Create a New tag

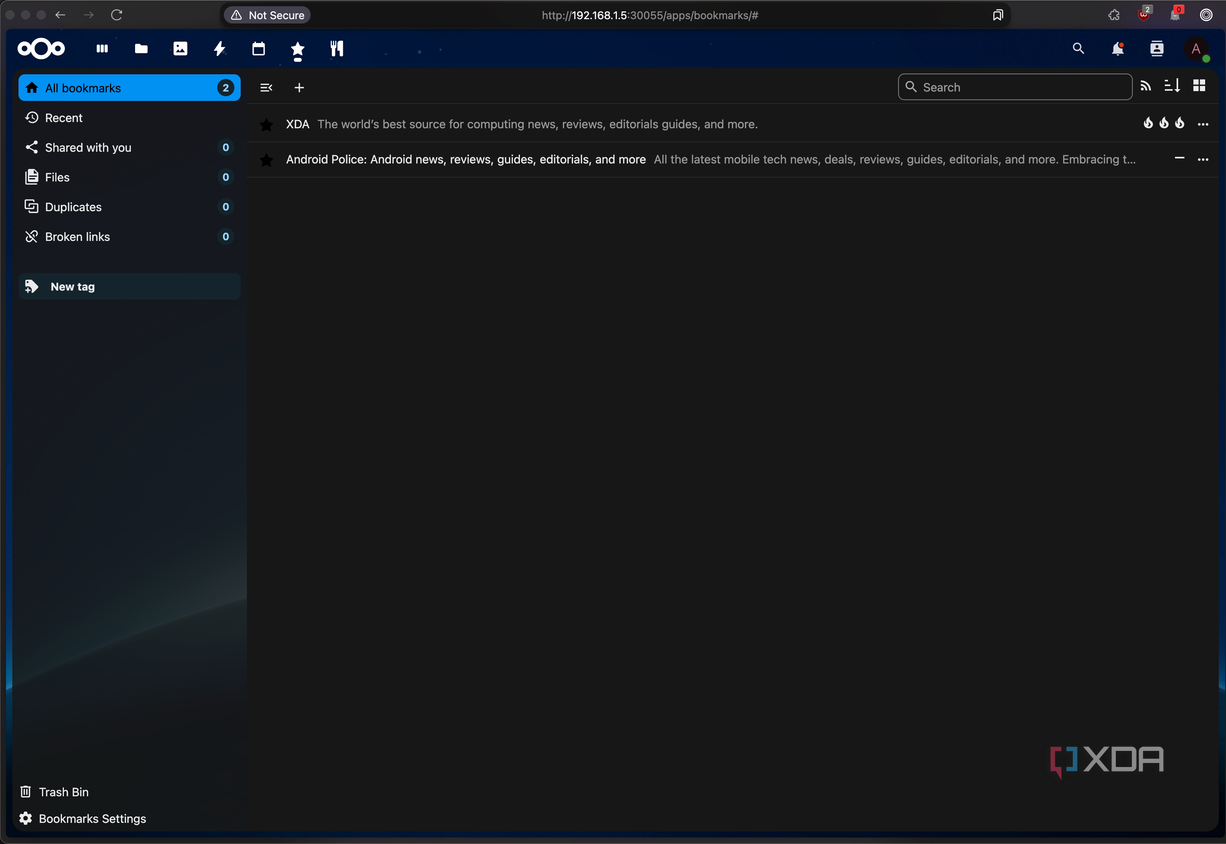[x=129, y=287]
